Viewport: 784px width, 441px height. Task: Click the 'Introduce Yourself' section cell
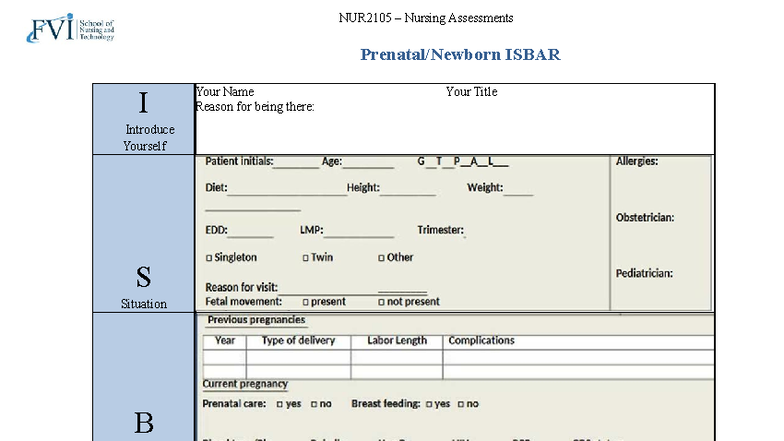[144, 119]
